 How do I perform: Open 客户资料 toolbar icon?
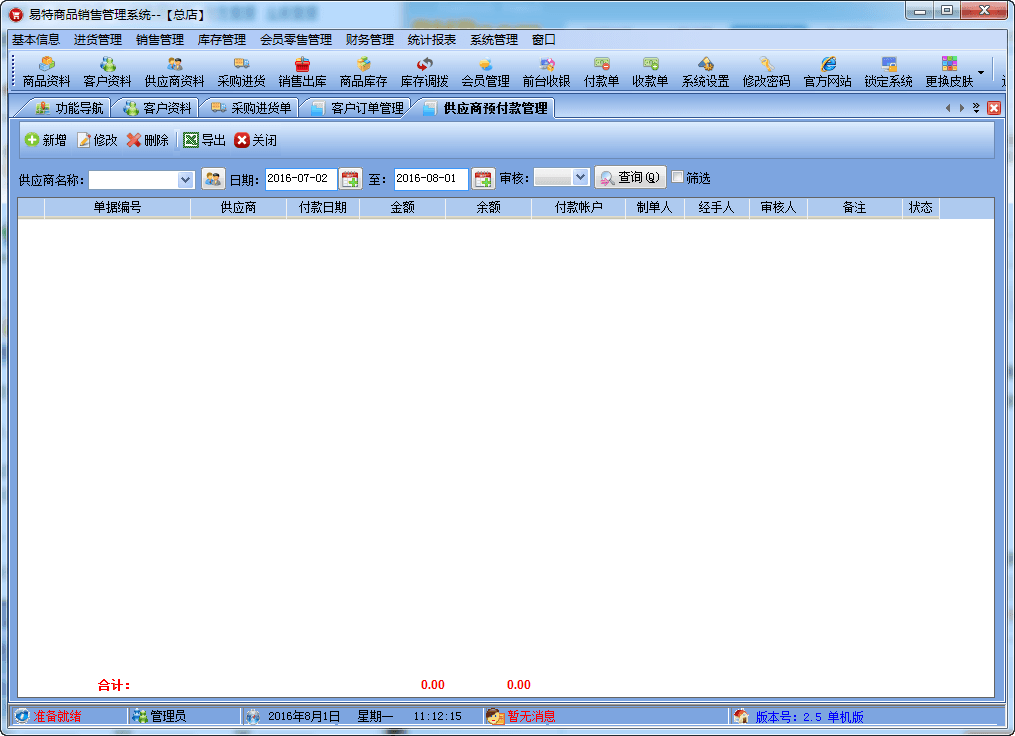click(x=107, y=72)
